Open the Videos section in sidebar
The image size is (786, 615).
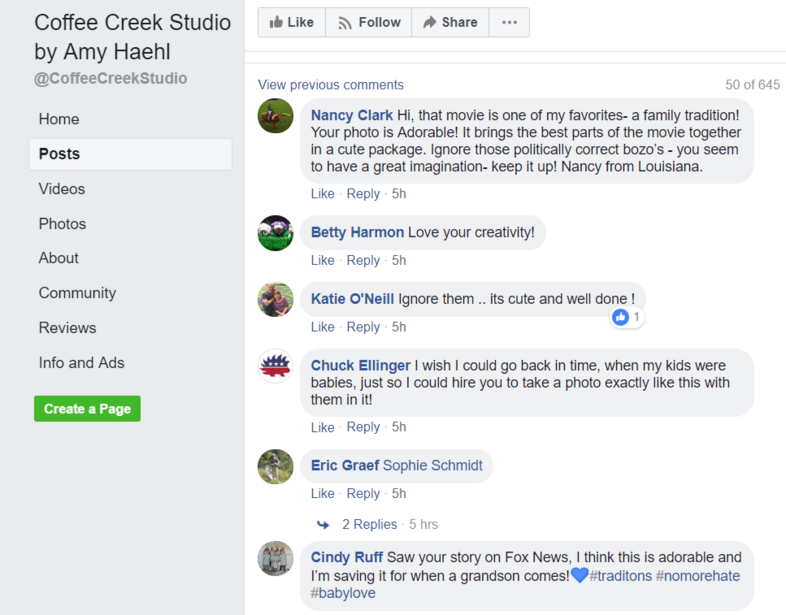pos(62,189)
